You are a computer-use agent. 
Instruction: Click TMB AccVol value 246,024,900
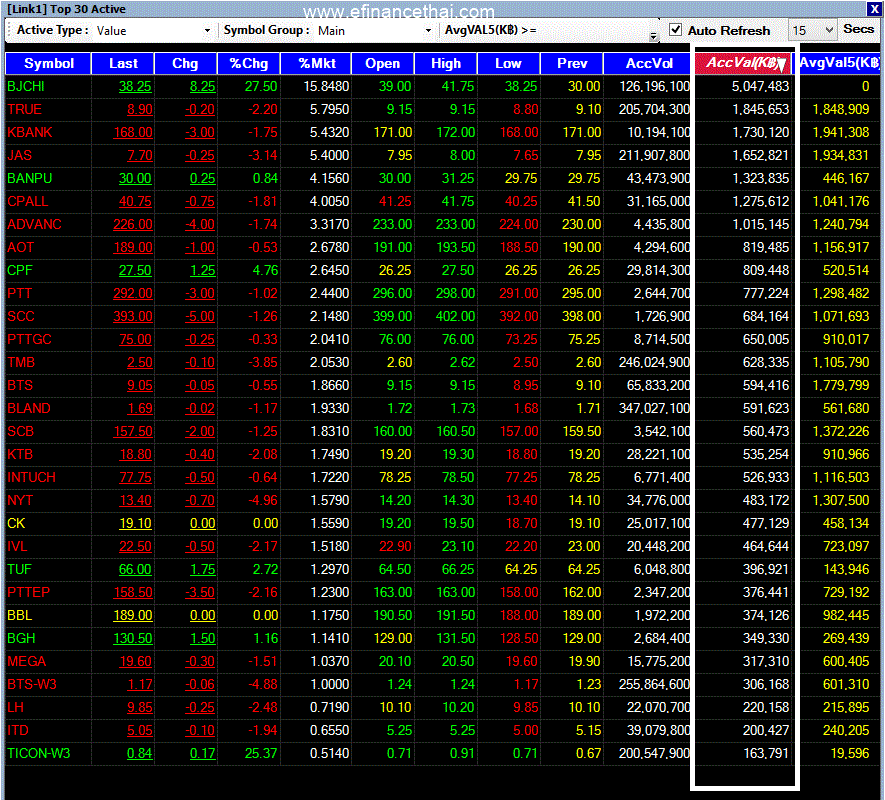pyautogui.click(x=654, y=362)
